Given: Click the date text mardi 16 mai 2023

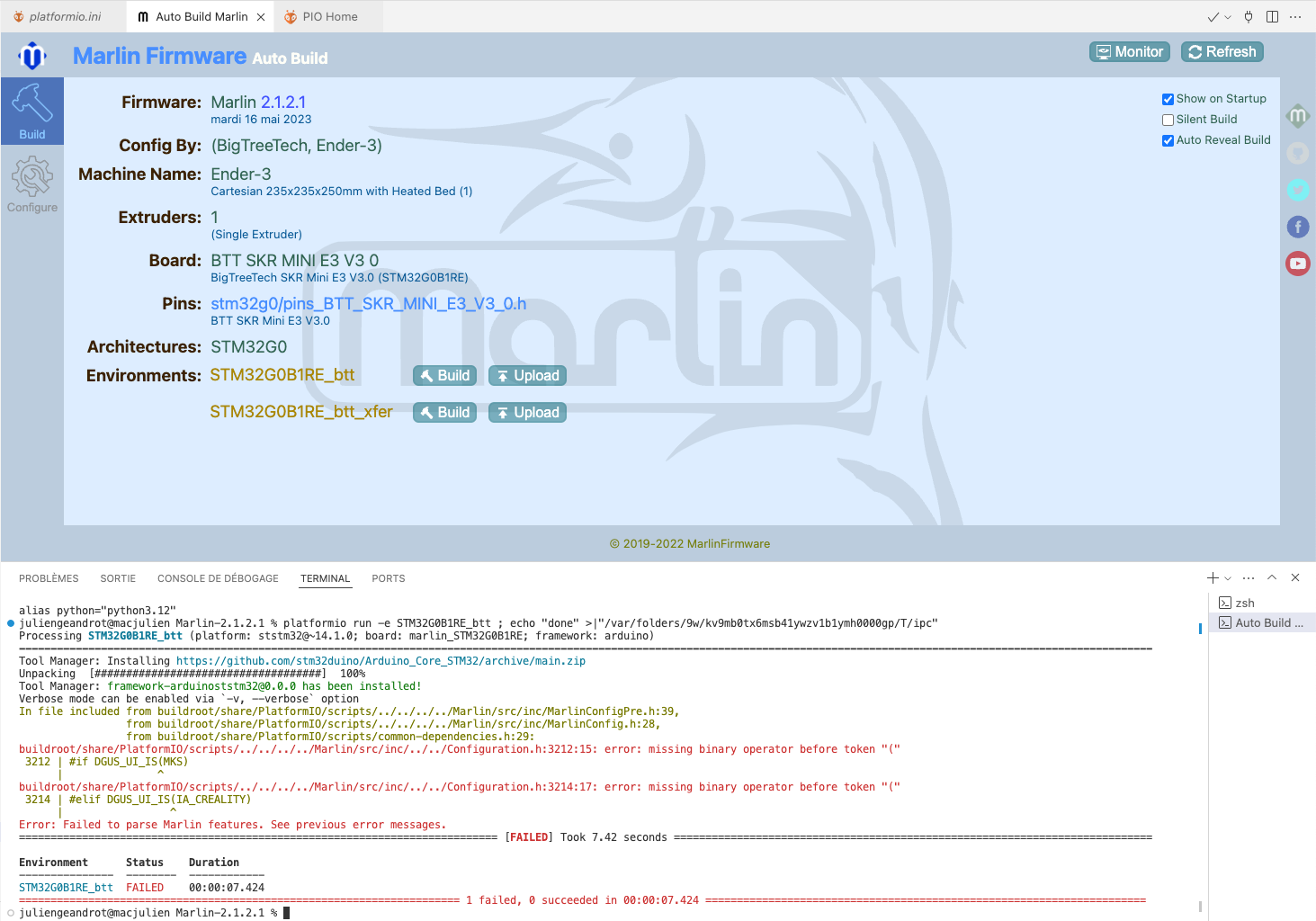Looking at the screenshot, I should click(261, 120).
